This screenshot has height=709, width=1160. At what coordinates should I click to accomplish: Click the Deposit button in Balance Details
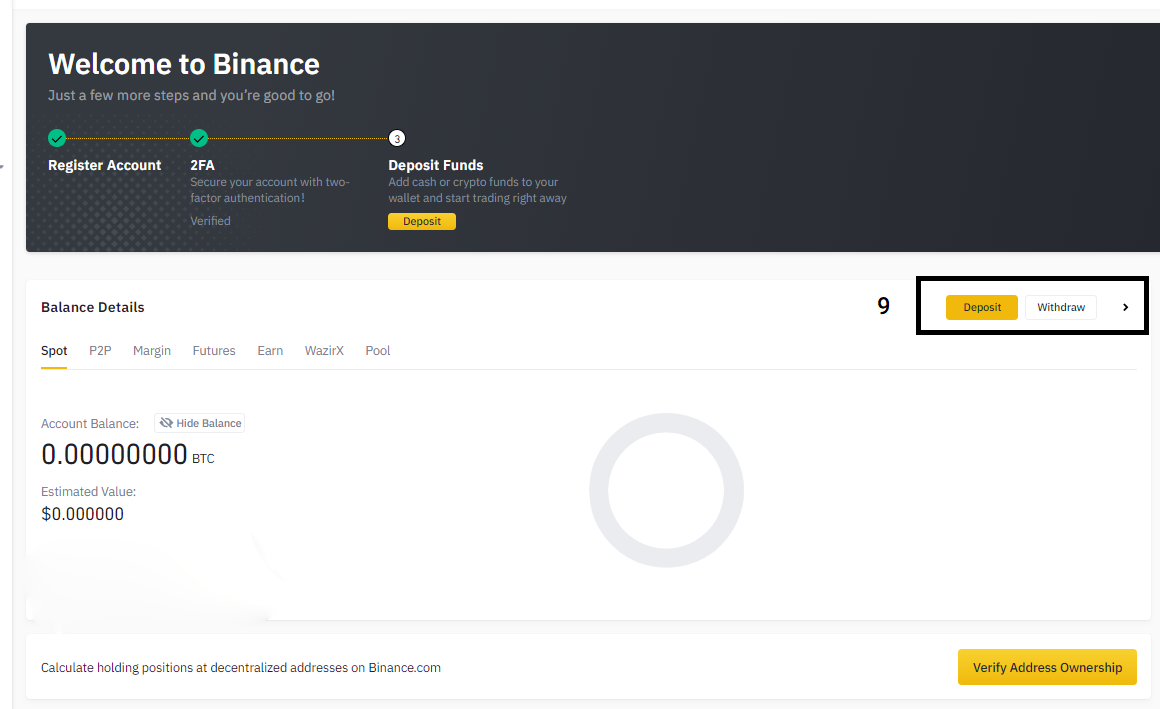[x=982, y=307]
